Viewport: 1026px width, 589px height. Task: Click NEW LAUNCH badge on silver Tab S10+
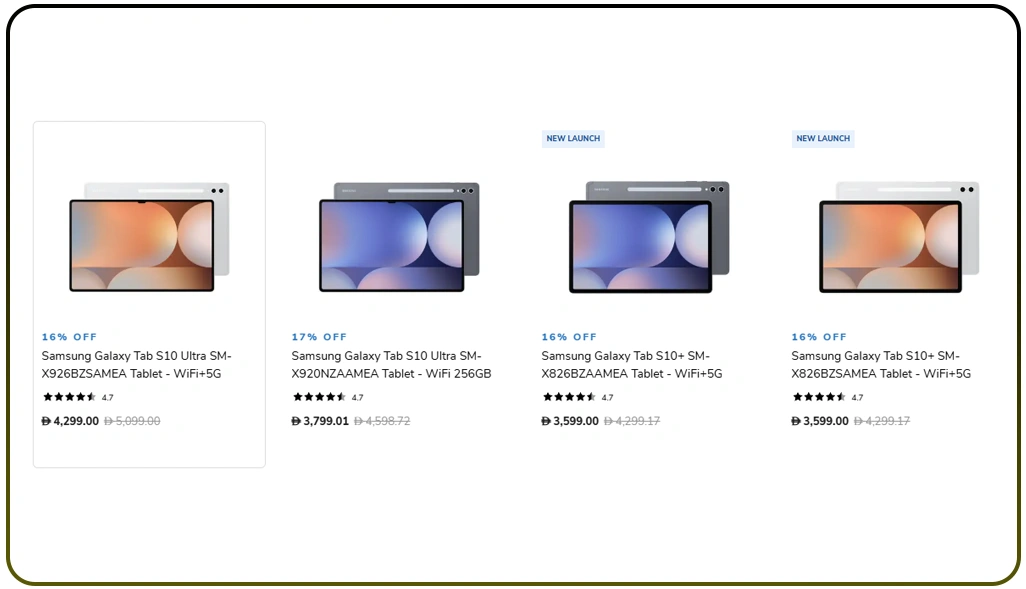pos(823,139)
